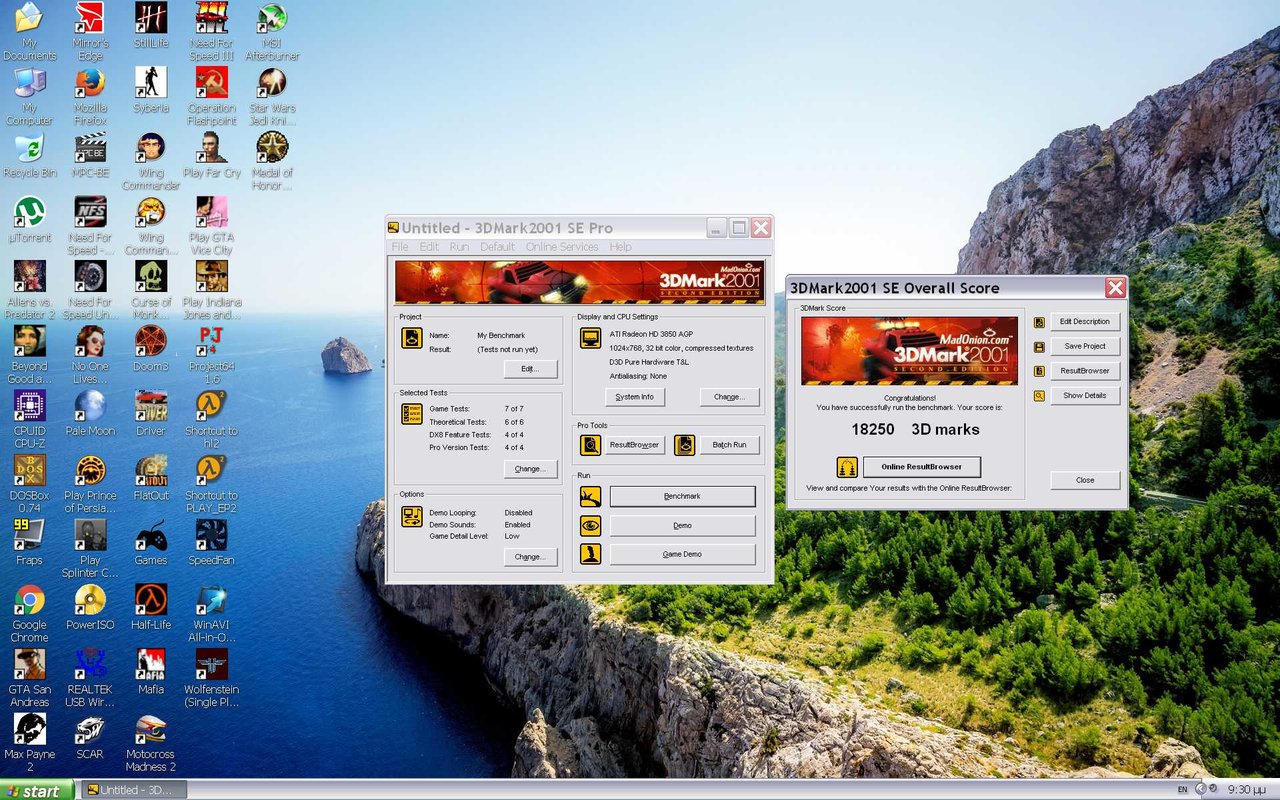This screenshot has width=1280, height=800.
Task: Click the Play Far Cry shortcut
Action: (211, 153)
